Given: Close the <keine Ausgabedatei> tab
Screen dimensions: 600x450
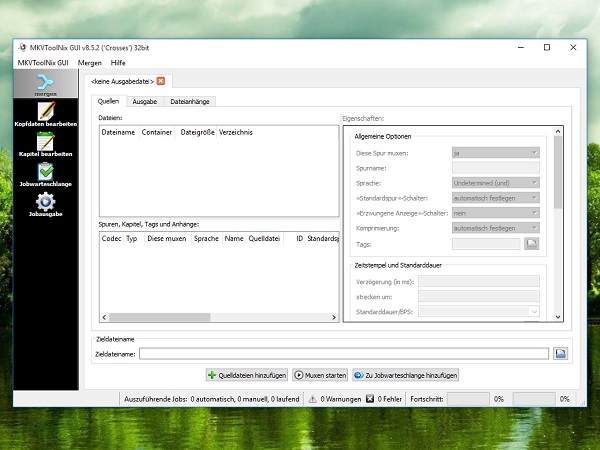Looking at the screenshot, I should pyautogui.click(x=161, y=80).
